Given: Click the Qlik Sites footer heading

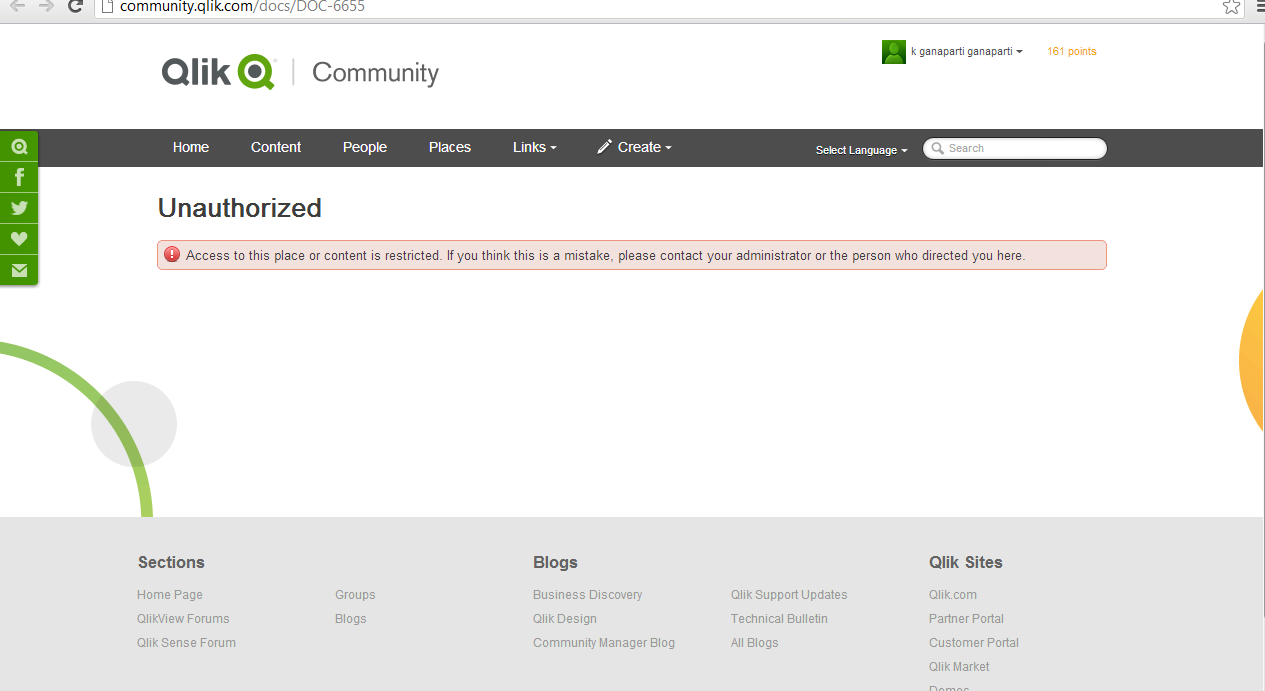Looking at the screenshot, I should pyautogui.click(x=966, y=562).
